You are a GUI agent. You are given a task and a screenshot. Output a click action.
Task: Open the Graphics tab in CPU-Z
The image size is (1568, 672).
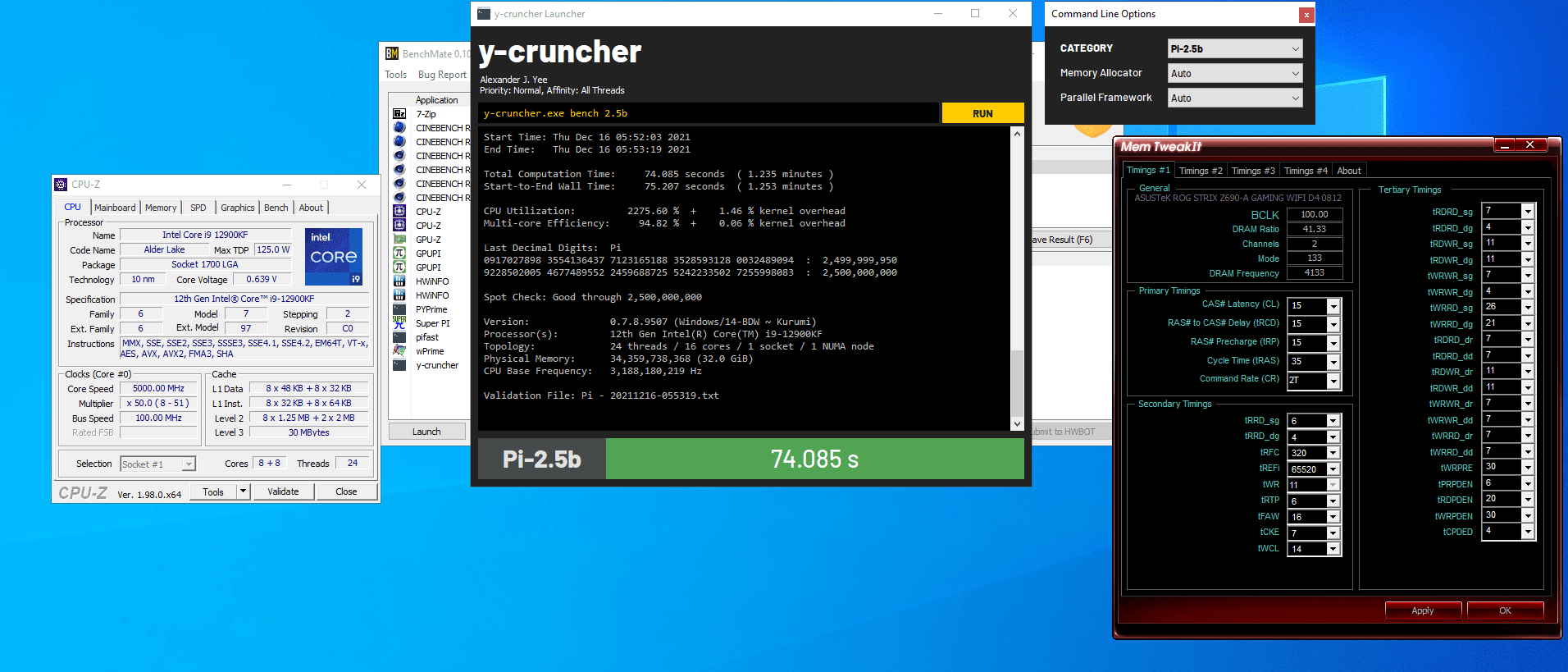tap(238, 208)
